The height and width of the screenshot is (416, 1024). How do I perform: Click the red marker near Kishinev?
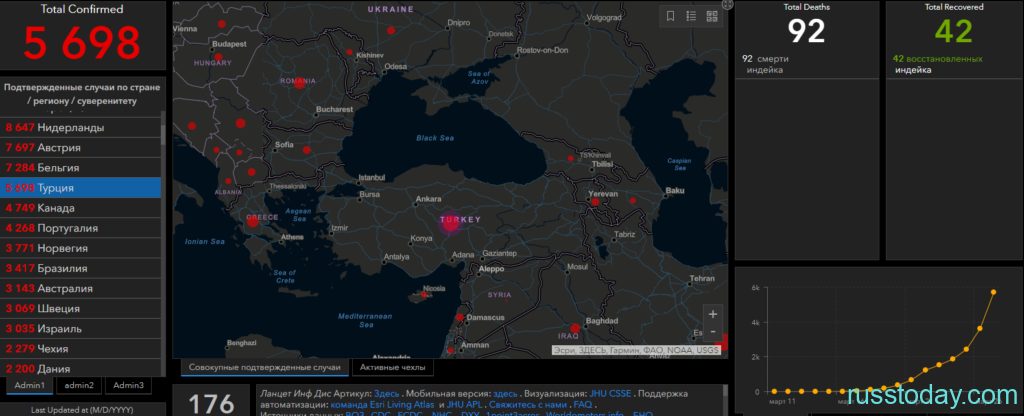[x=349, y=52]
